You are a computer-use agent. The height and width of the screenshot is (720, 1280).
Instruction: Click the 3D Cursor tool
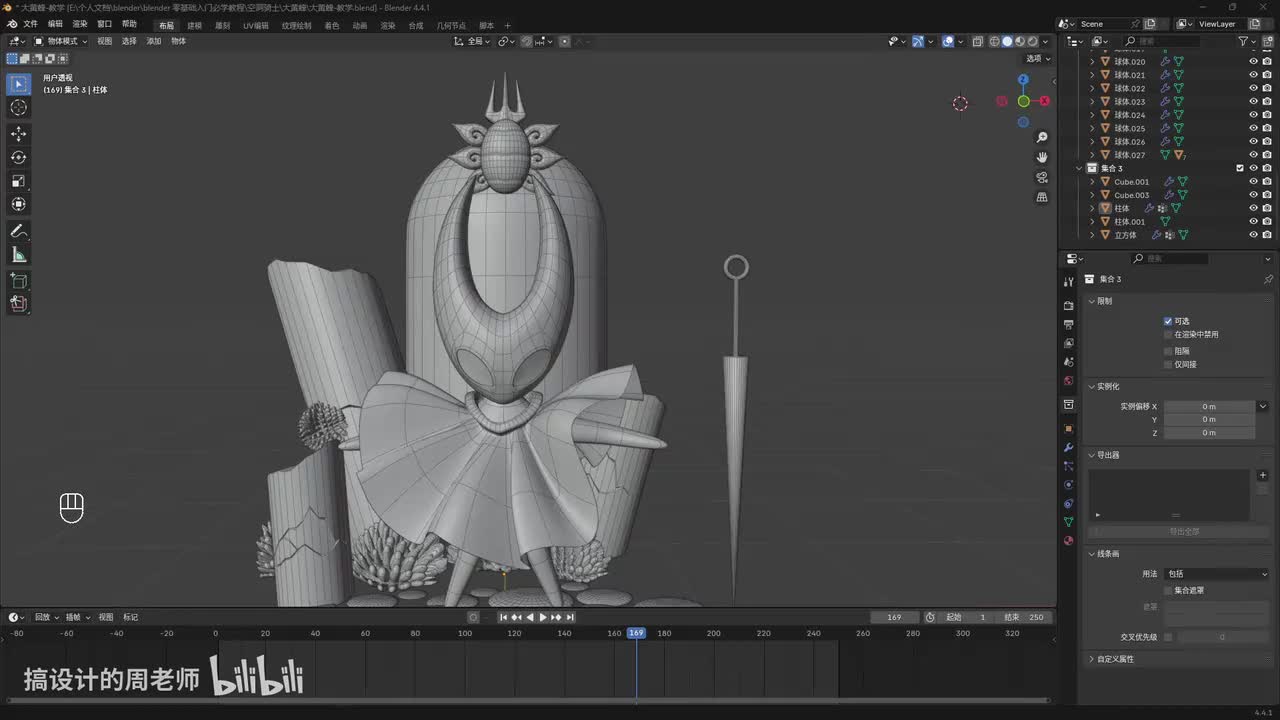tap(19, 107)
